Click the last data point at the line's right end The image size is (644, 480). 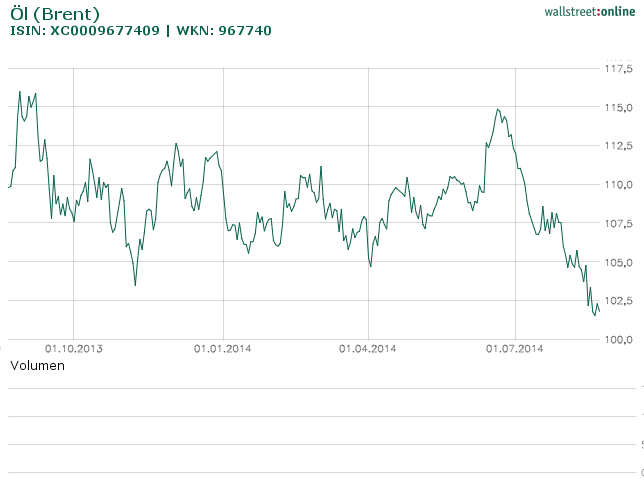pyautogui.click(x=599, y=310)
